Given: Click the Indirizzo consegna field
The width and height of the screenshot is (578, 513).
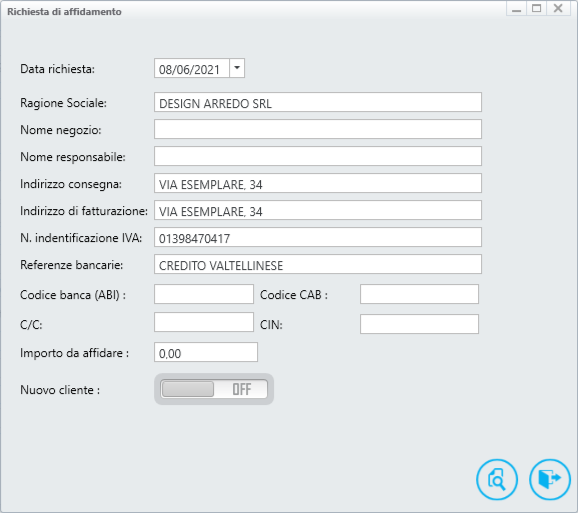Looking at the screenshot, I should pyautogui.click(x=318, y=183).
